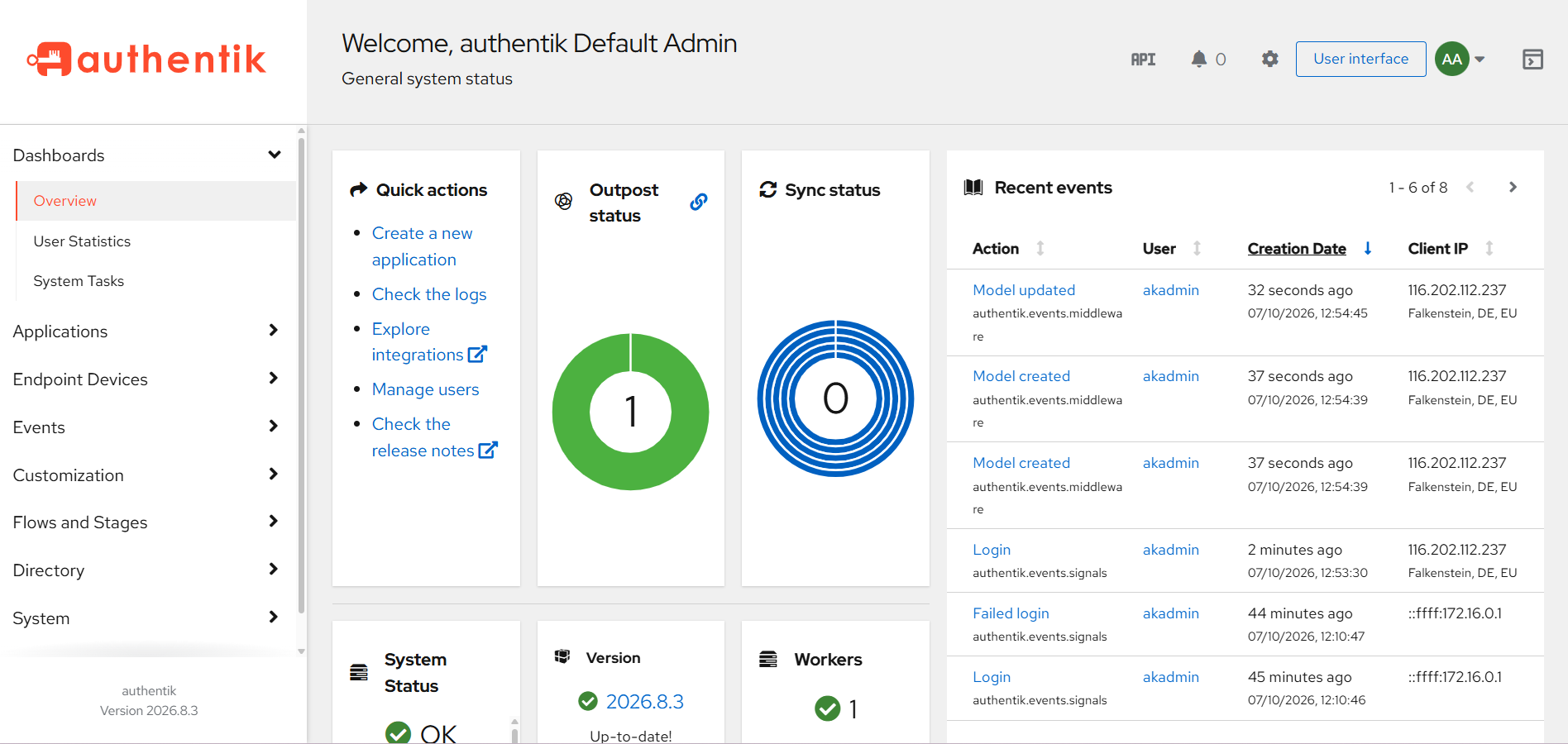
Task: Sort events by Action column arrows
Action: point(1040,248)
